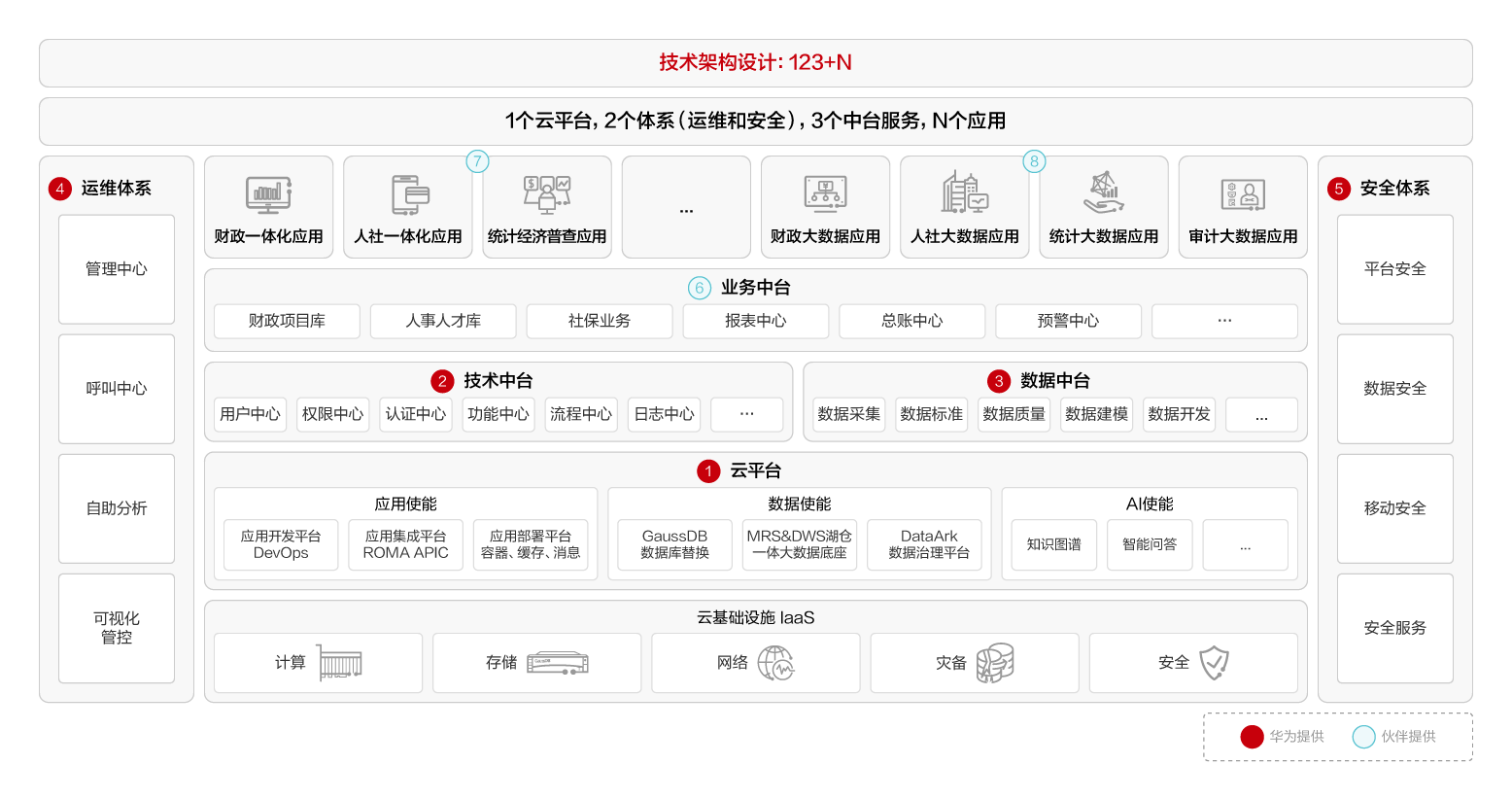Click the 技术架构设计: 123+N title
1512x800 pixels.
[x=756, y=63]
